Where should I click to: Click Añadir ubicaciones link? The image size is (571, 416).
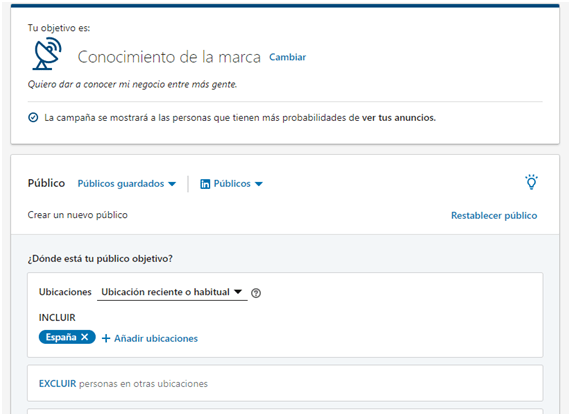(x=156, y=338)
